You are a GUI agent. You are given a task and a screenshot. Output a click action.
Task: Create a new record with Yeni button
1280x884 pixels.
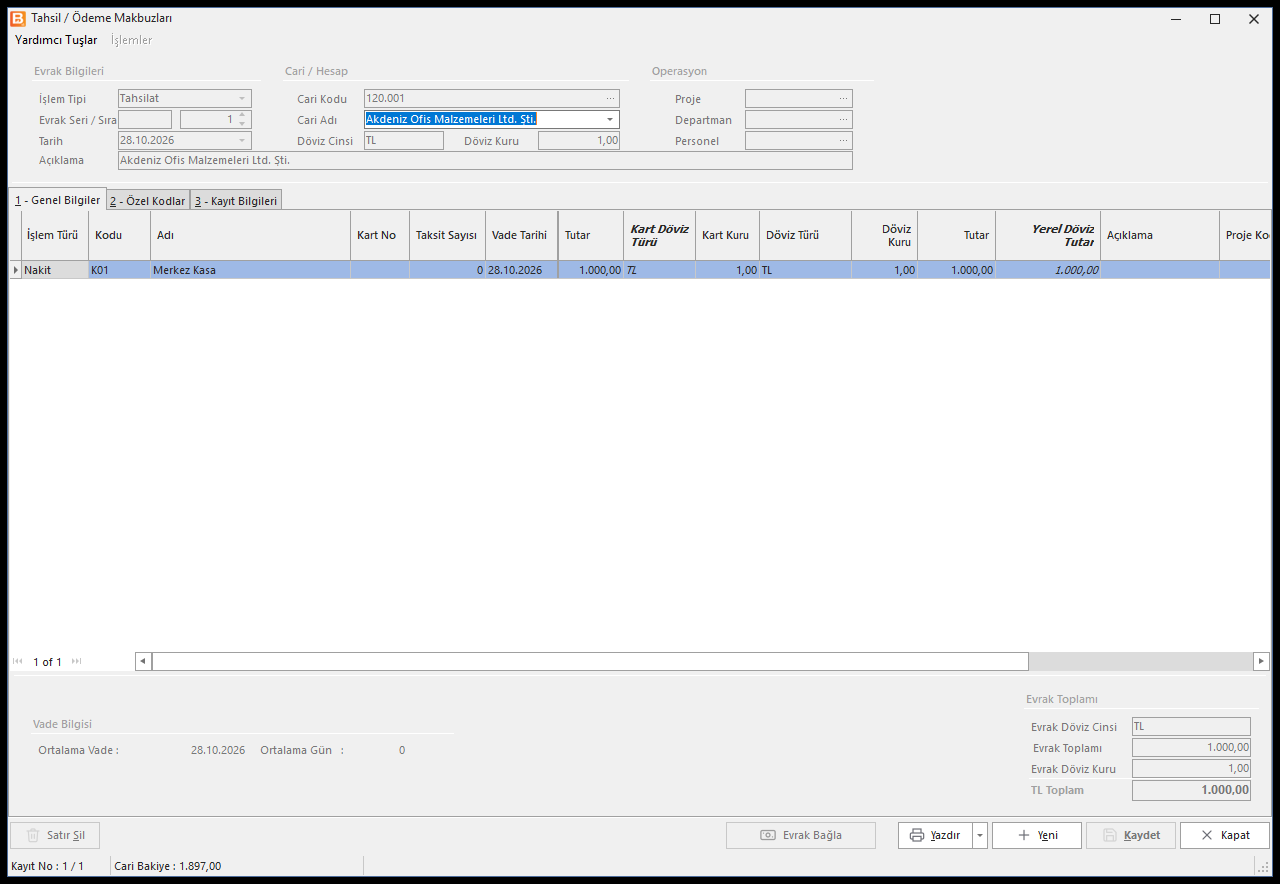tap(1037, 835)
